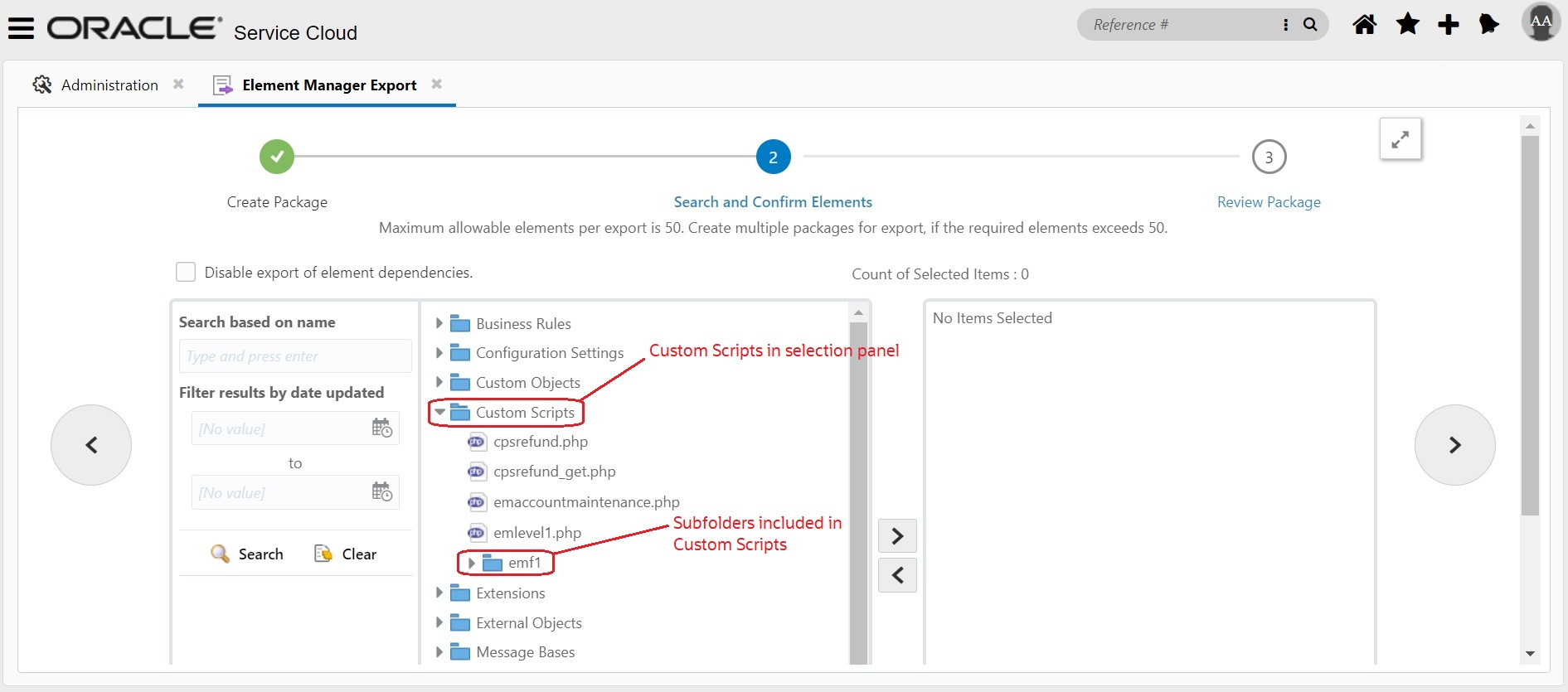
Task: Click the Search button
Action: [247, 554]
